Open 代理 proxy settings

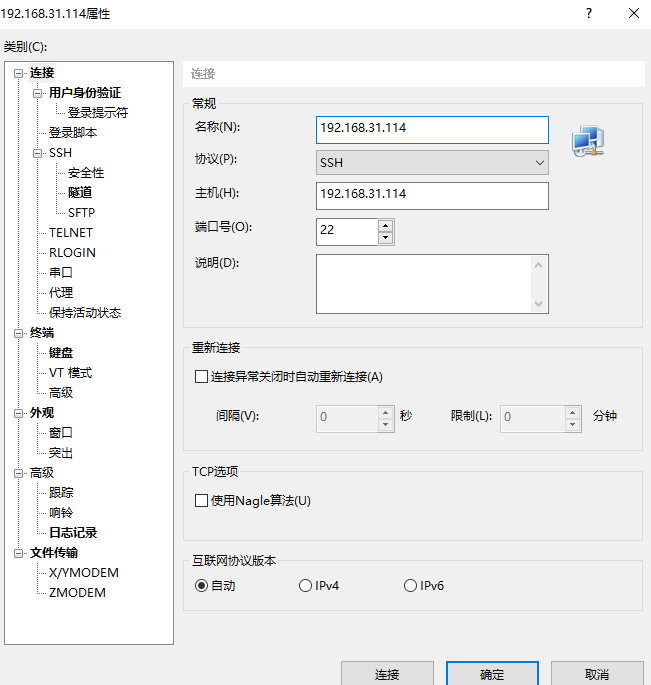click(61, 293)
